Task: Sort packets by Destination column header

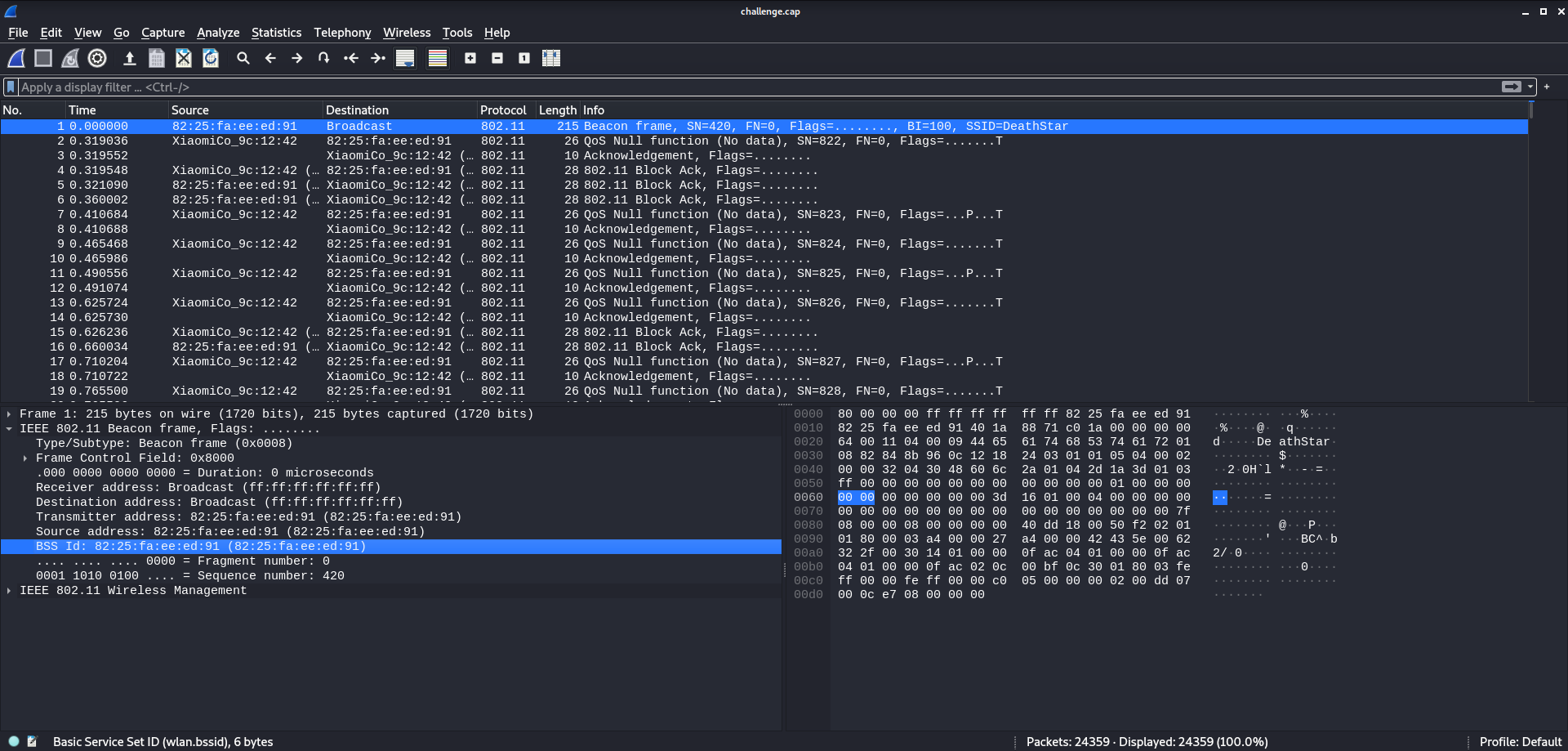Action: (x=400, y=110)
